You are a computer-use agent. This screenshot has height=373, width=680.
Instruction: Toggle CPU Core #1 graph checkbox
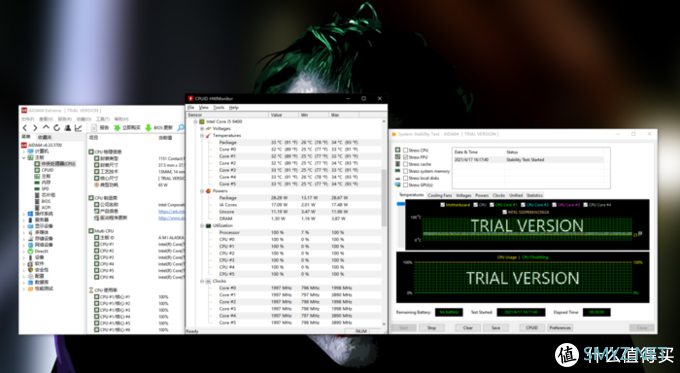492,205
